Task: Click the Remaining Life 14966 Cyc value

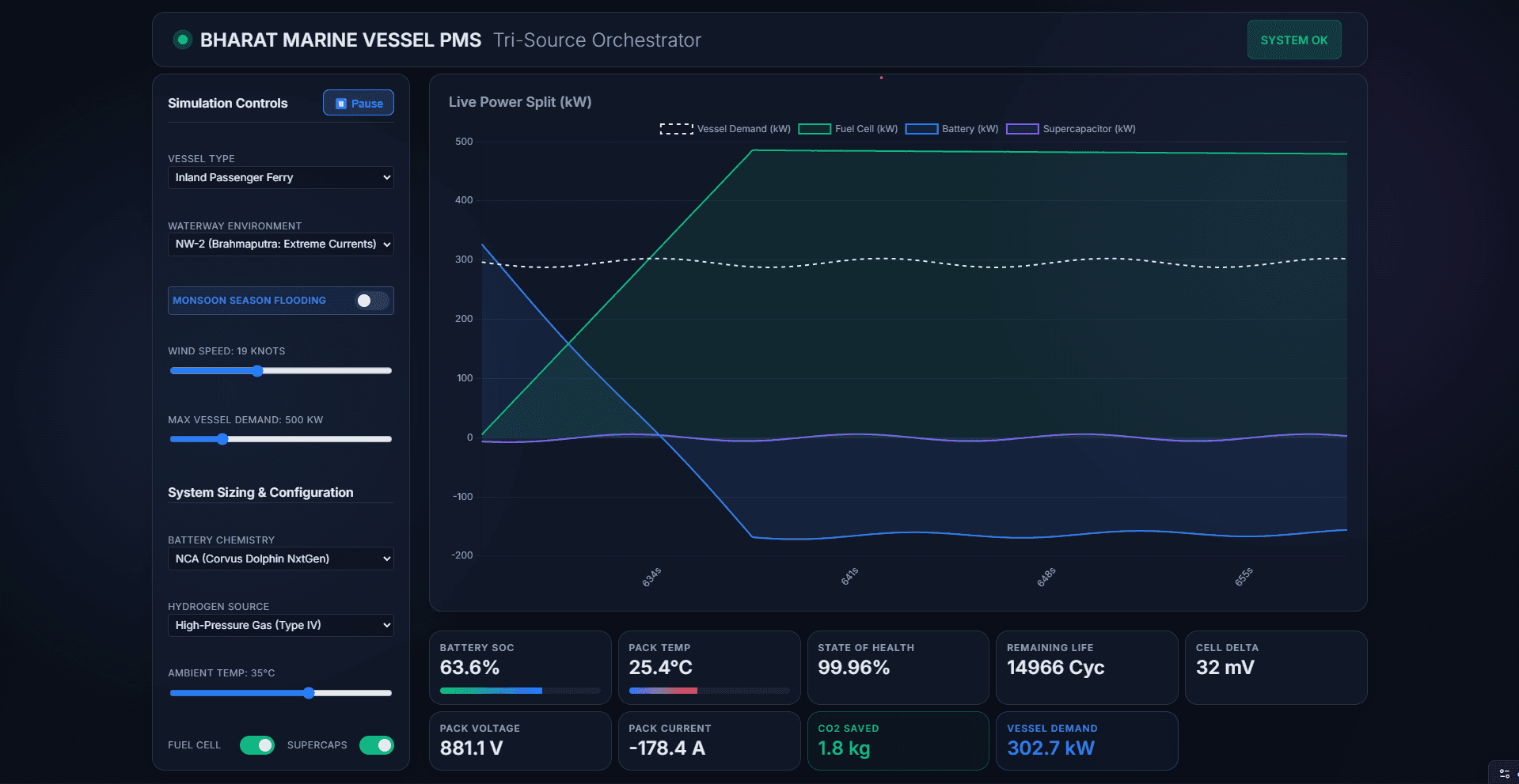Action: click(1055, 668)
